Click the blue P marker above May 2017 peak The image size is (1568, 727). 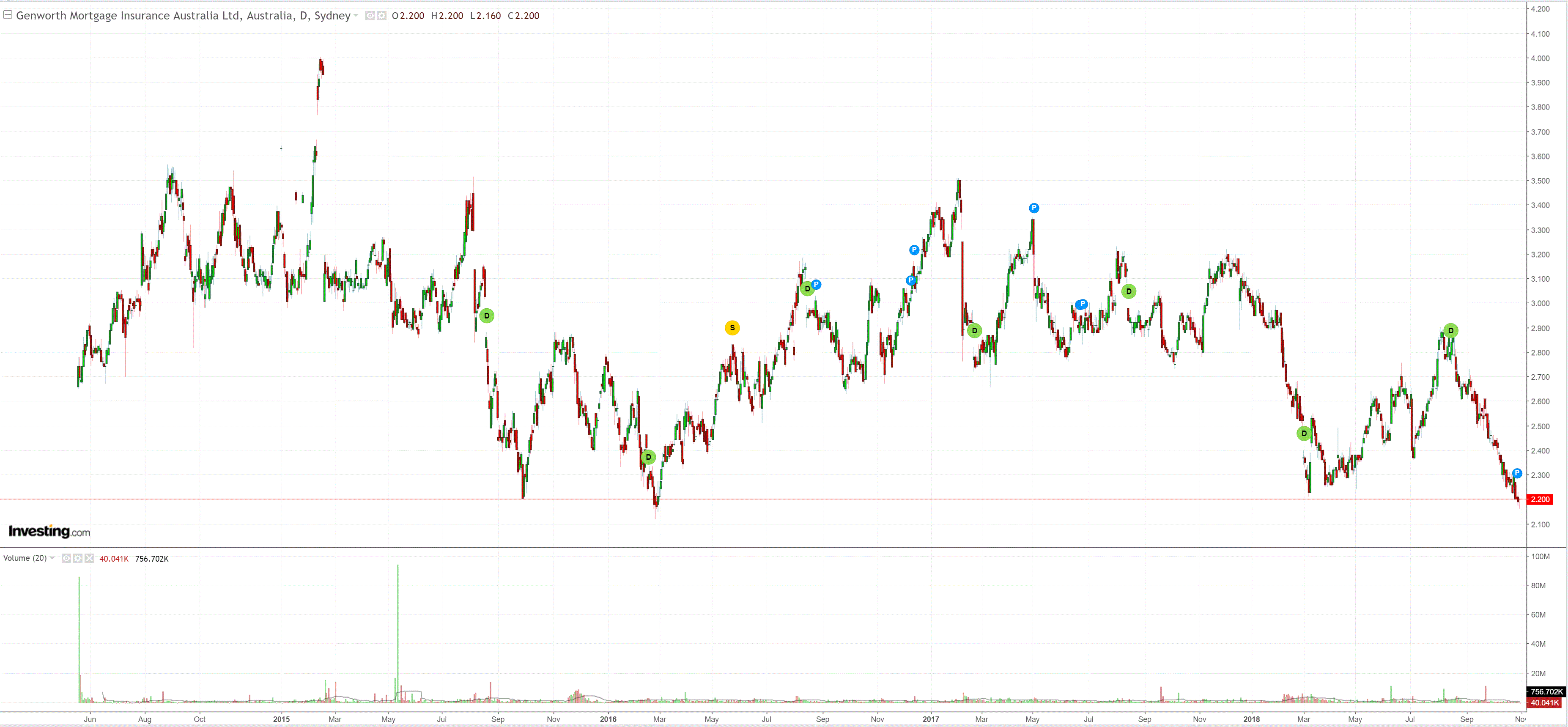click(x=1033, y=208)
